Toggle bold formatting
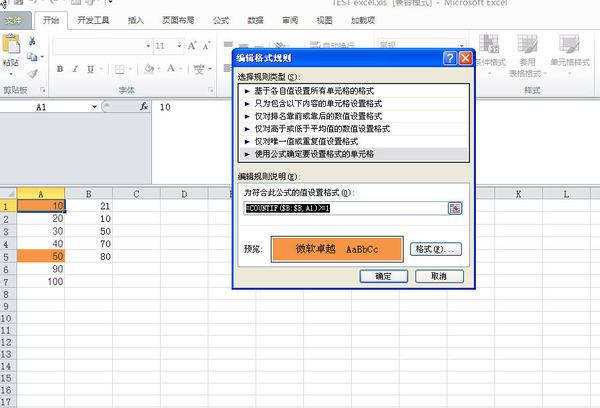This screenshot has width=600, height=408. [x=60, y=69]
